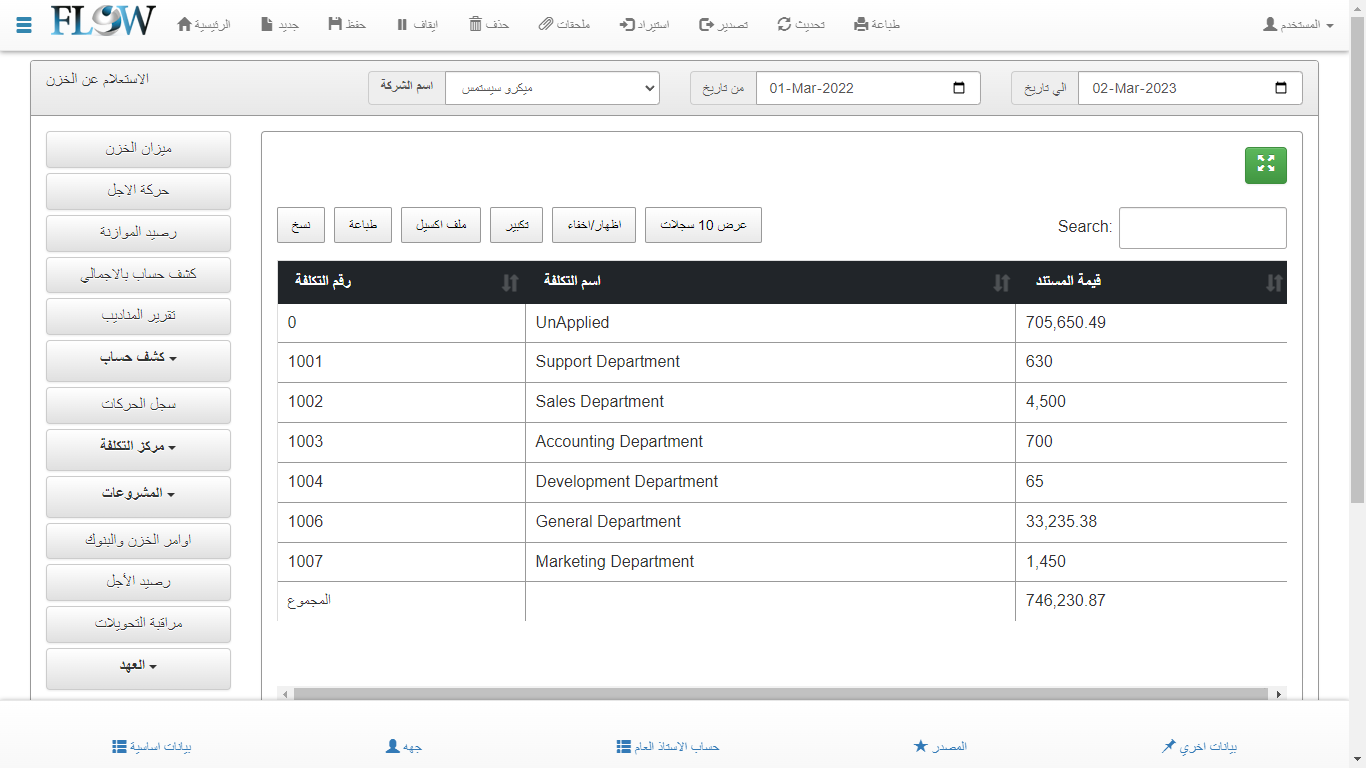Click the Save (حفظ) toolbar icon
The image size is (1366, 768).
pos(335,24)
